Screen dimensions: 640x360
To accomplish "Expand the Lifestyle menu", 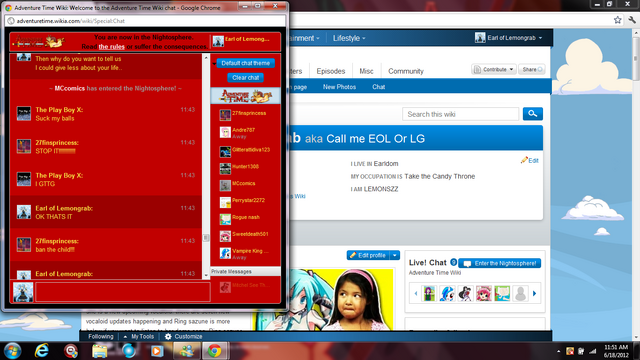I will coord(349,38).
